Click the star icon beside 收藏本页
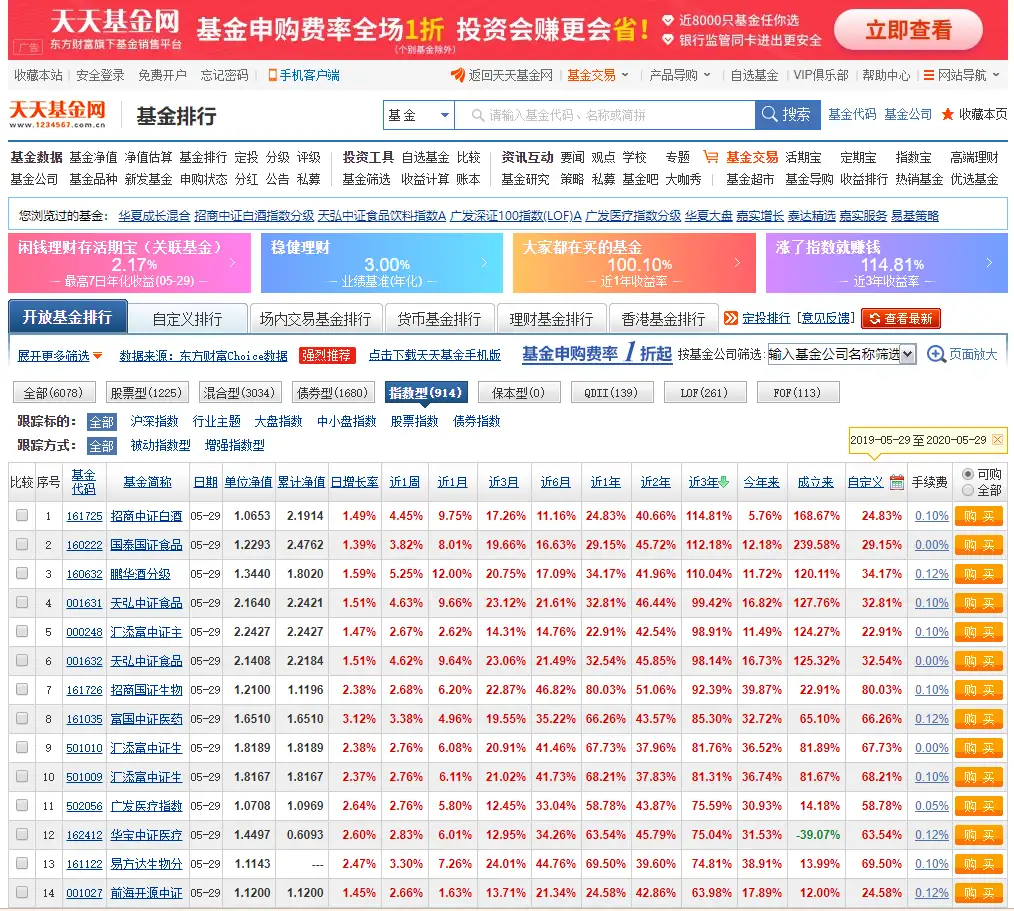The width and height of the screenshot is (1014, 911). [947, 114]
